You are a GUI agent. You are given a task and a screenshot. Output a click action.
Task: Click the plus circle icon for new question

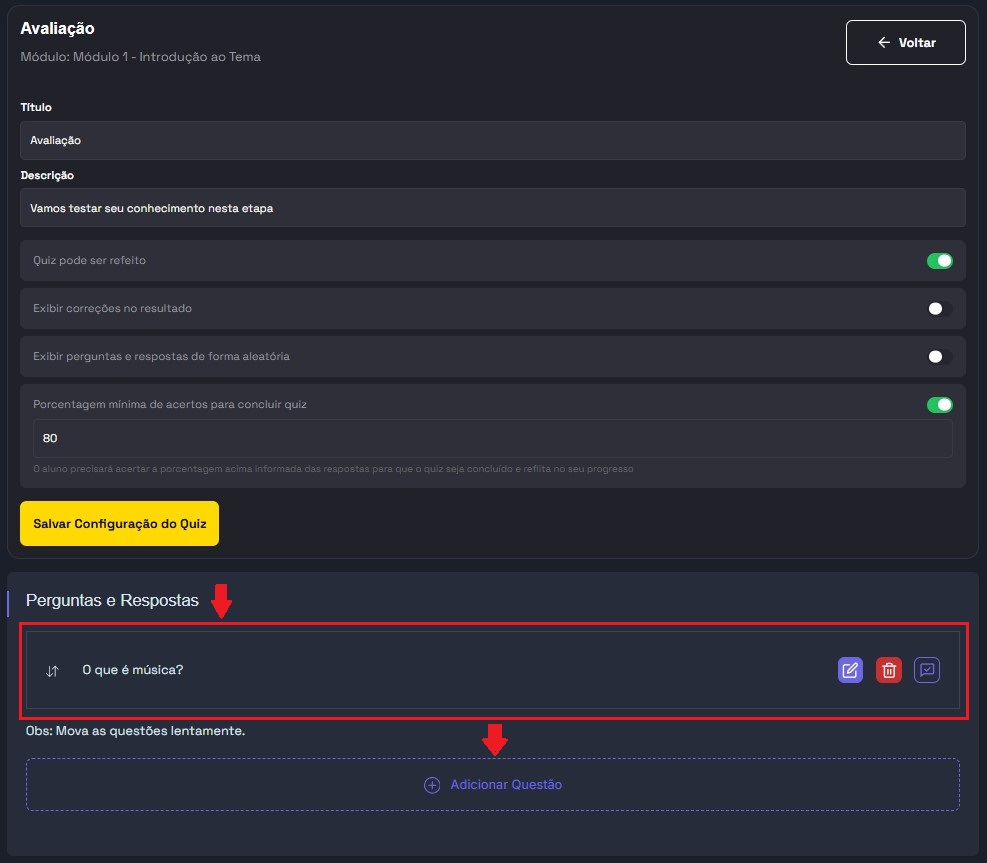[x=432, y=785]
